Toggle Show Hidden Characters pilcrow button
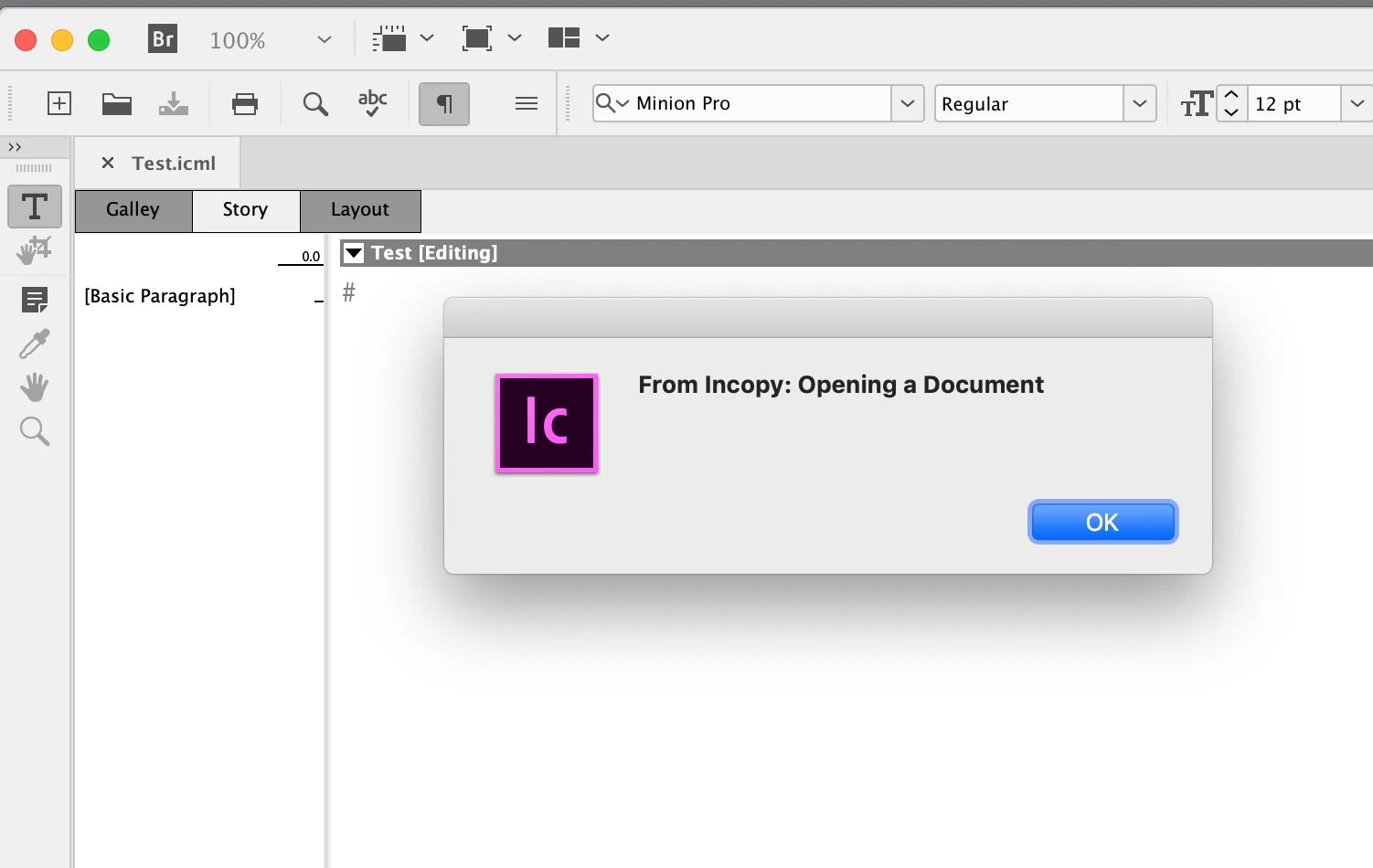This screenshot has height=868, width=1373. click(444, 103)
